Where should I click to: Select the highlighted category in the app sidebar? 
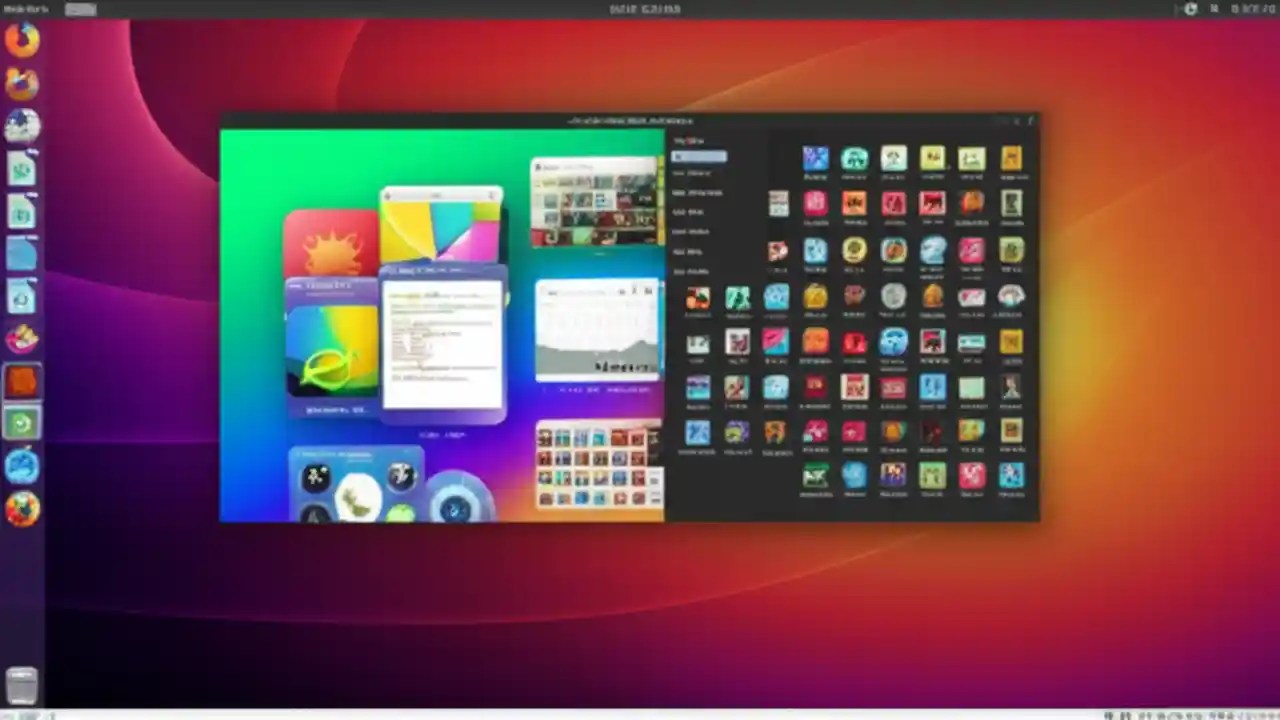[x=700, y=157]
